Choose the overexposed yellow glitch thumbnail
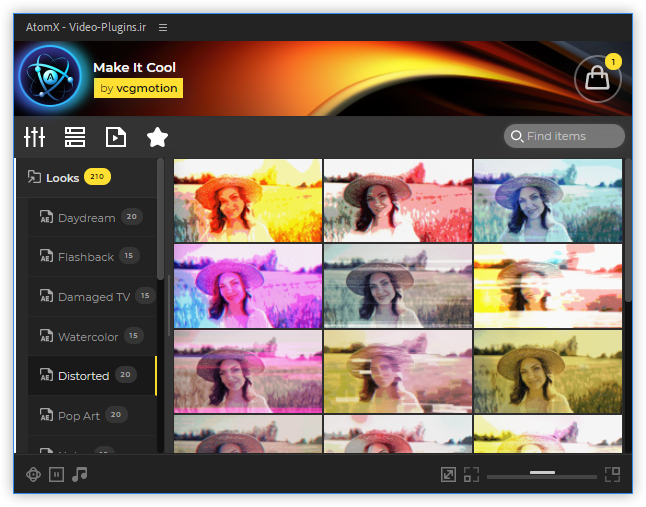 tap(548, 286)
